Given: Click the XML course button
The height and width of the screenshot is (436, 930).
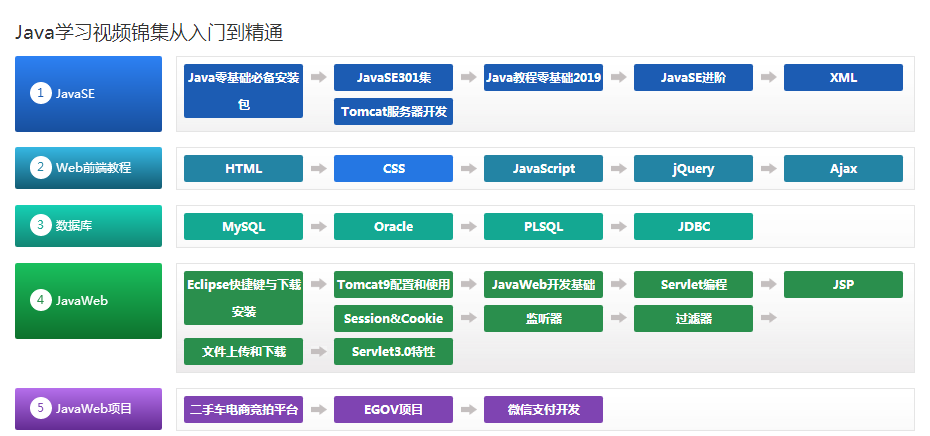Looking at the screenshot, I should click(x=843, y=78).
